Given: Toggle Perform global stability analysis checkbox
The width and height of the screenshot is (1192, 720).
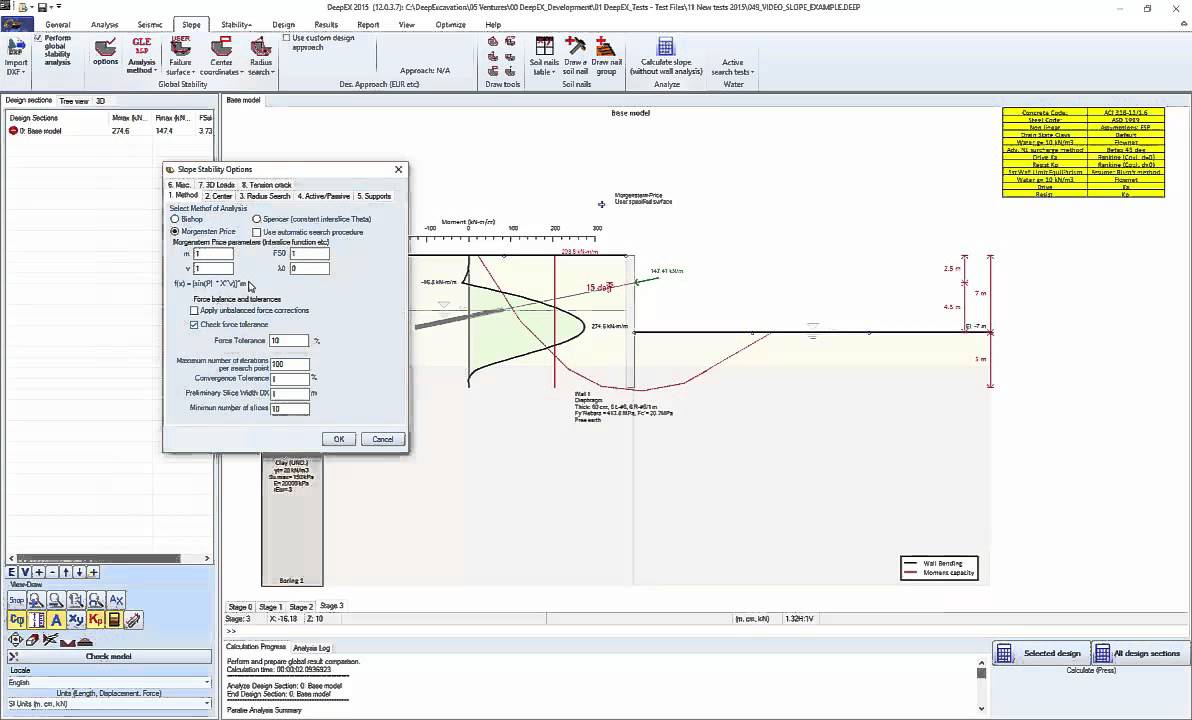Looking at the screenshot, I should click(38, 38).
